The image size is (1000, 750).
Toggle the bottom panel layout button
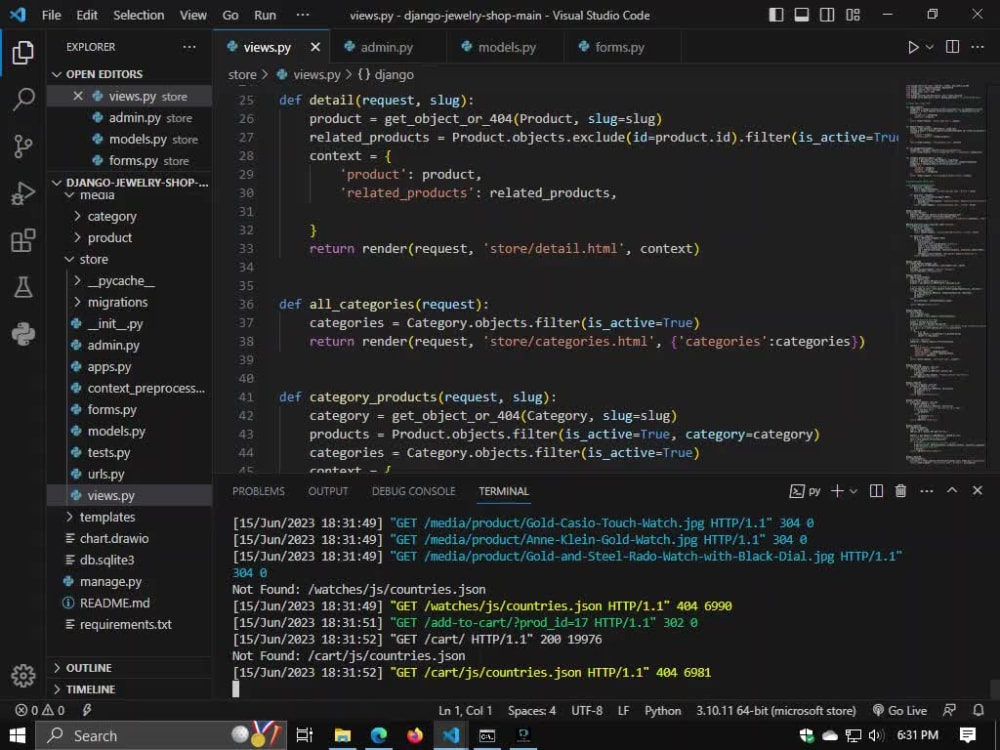[x=802, y=15]
